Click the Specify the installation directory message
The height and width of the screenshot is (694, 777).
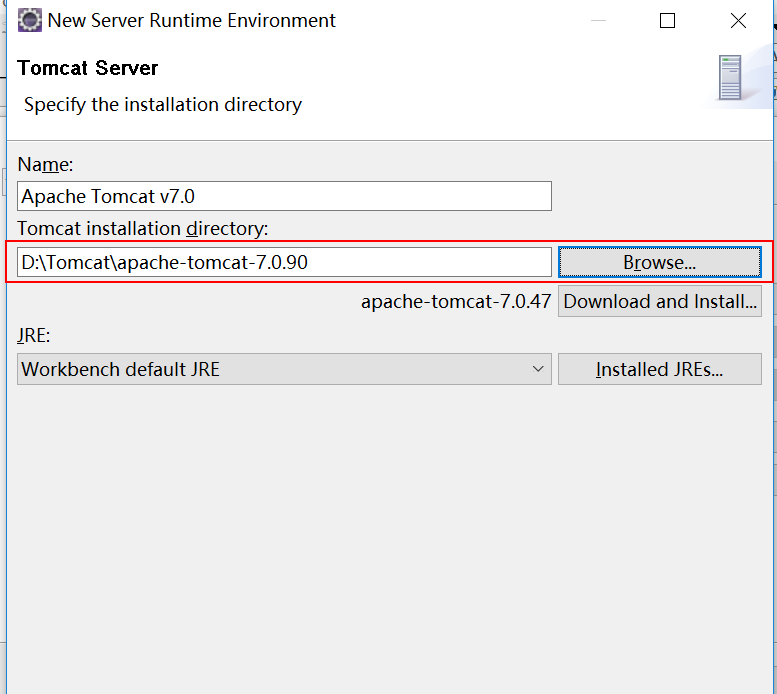(x=163, y=105)
